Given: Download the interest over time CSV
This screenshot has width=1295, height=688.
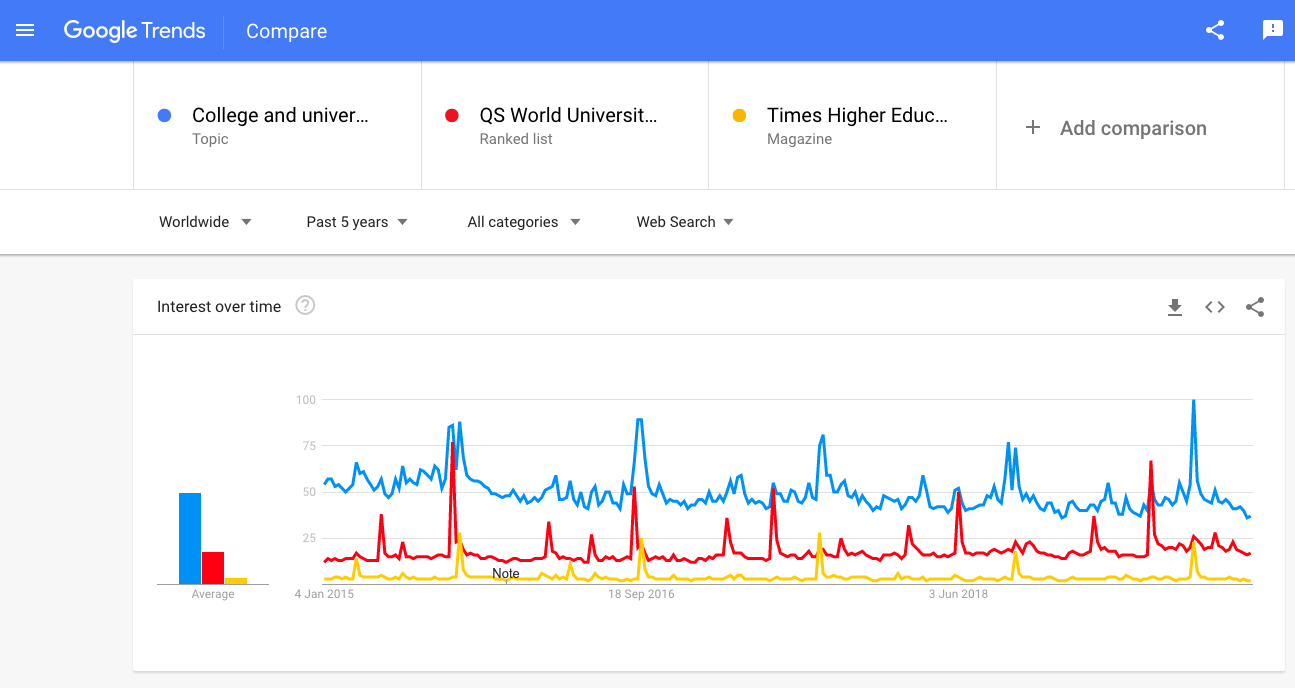Looking at the screenshot, I should 1175,307.
